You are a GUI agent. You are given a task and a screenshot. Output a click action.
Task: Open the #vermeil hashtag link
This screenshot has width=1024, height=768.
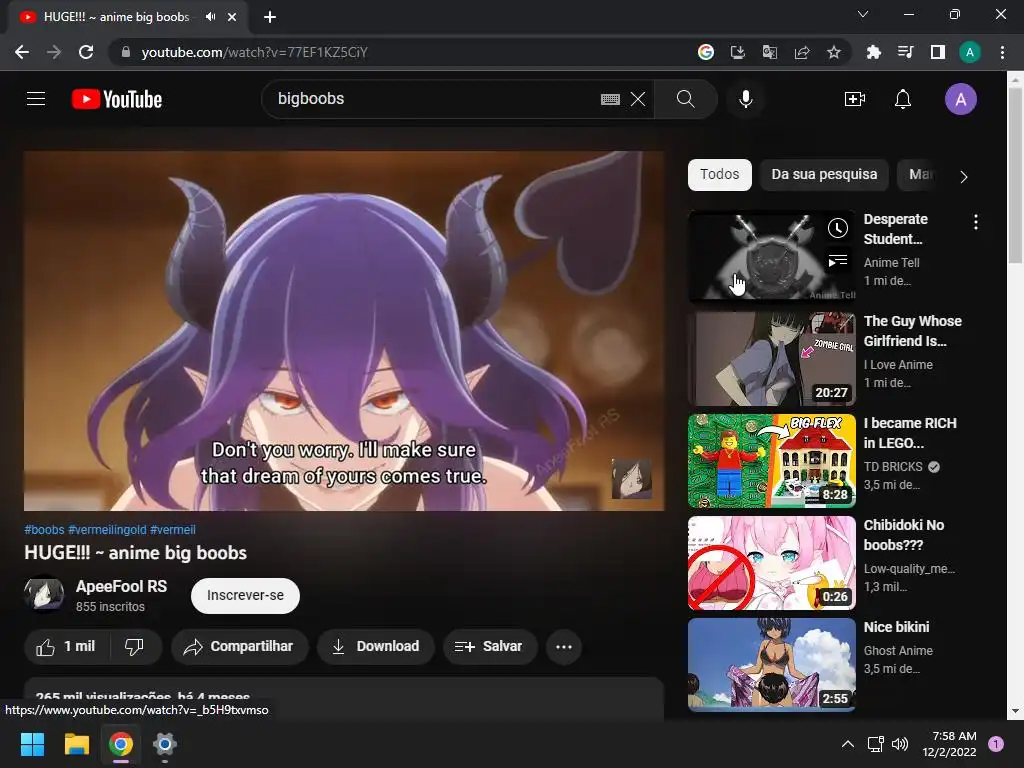(173, 530)
